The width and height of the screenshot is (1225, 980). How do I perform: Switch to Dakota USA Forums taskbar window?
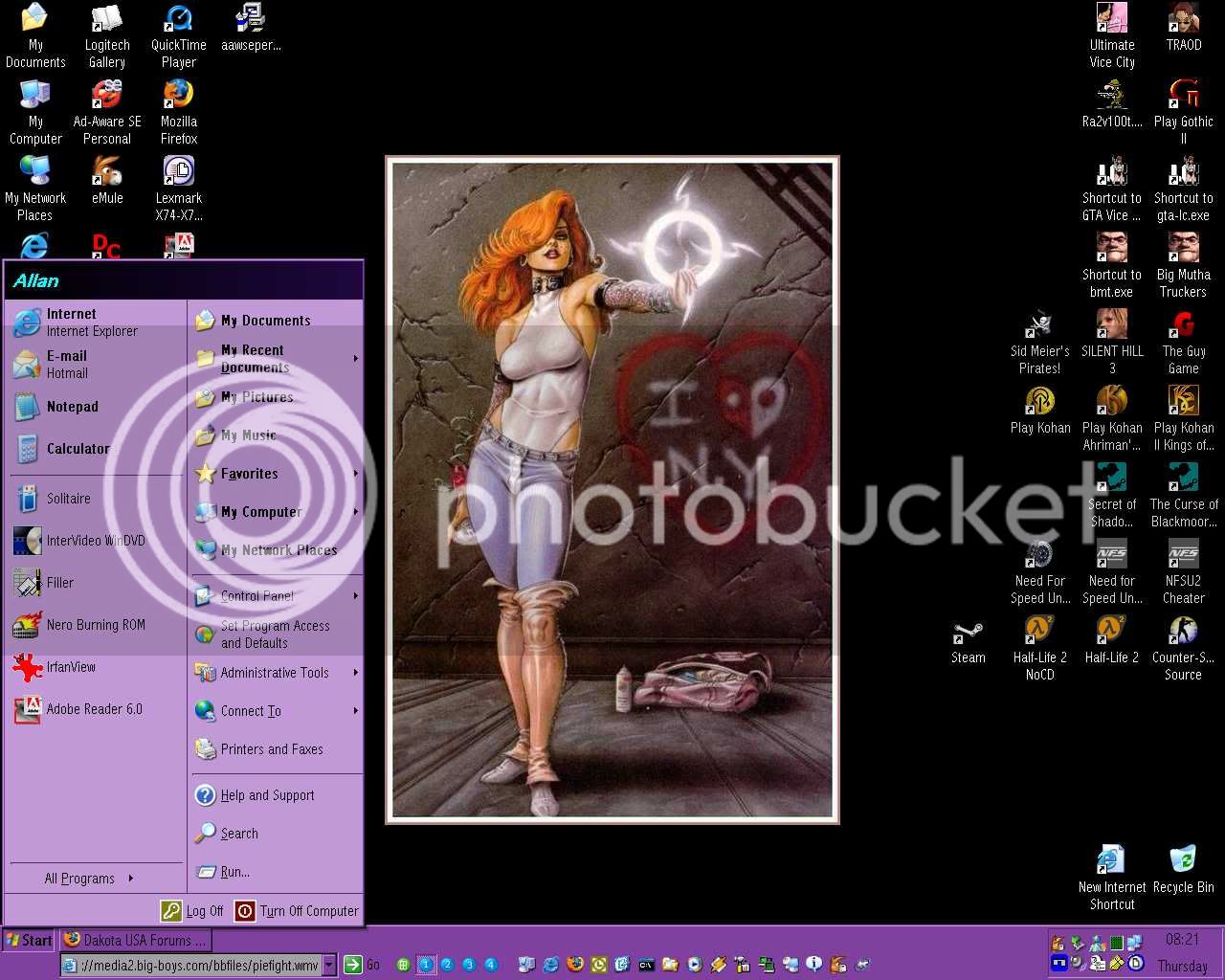point(135,940)
